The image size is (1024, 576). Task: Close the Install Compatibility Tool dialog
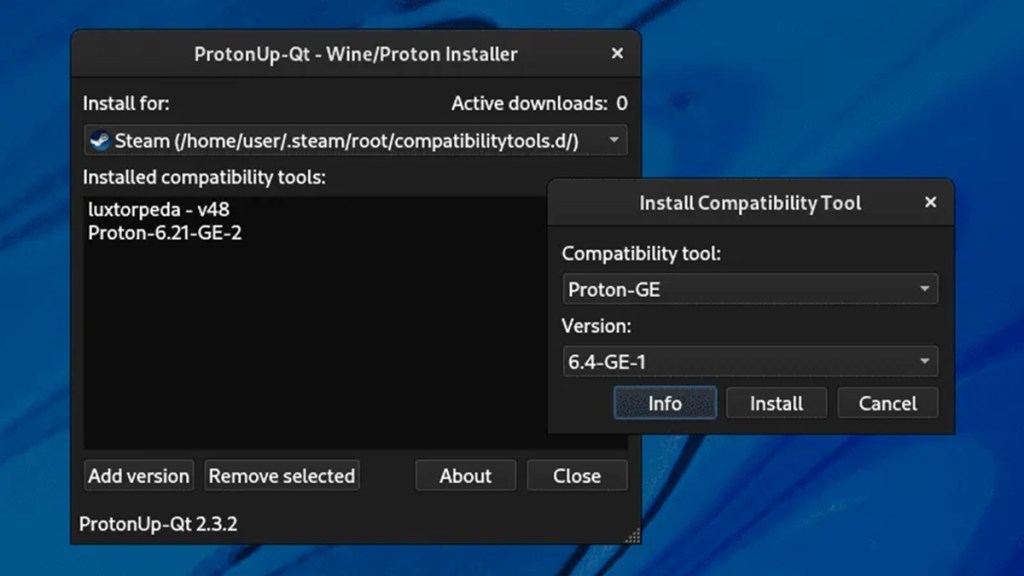[930, 202]
